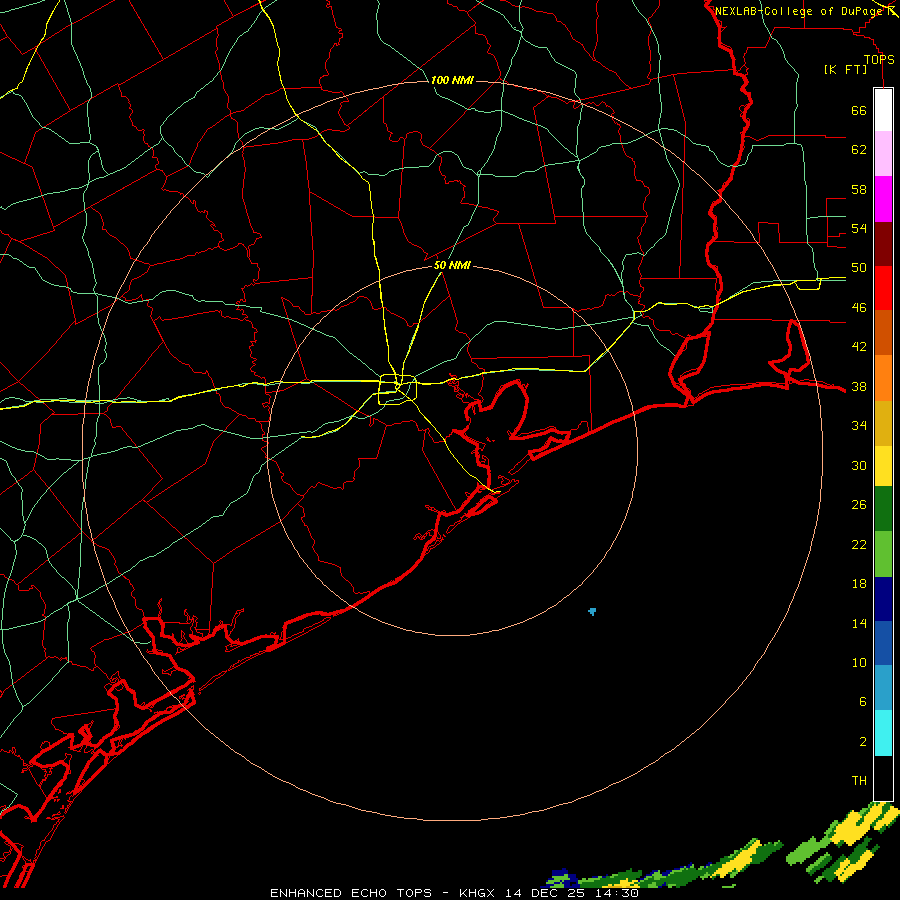Click the small isolated blue echo offshore
The image size is (900, 900).
coord(592,612)
